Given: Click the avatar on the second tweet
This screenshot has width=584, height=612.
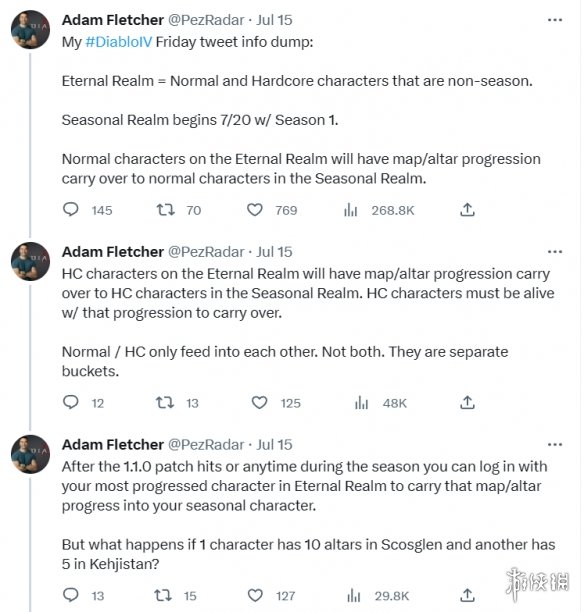Looking at the screenshot, I should pyautogui.click(x=30, y=261).
